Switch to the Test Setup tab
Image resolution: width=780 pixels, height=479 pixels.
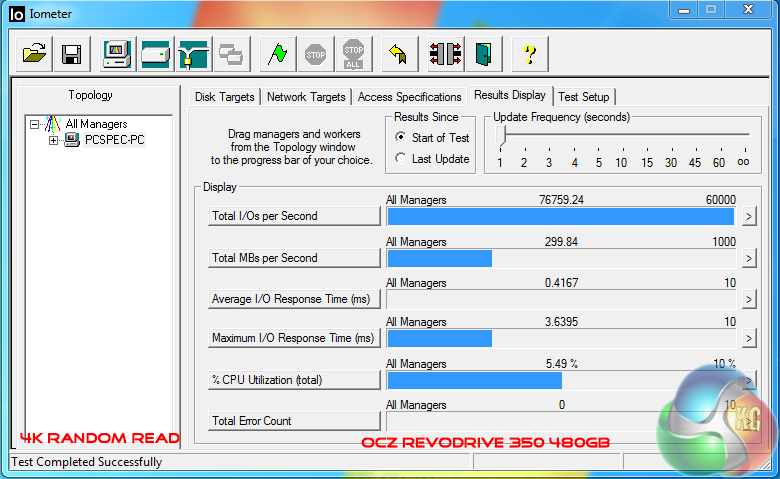click(584, 96)
